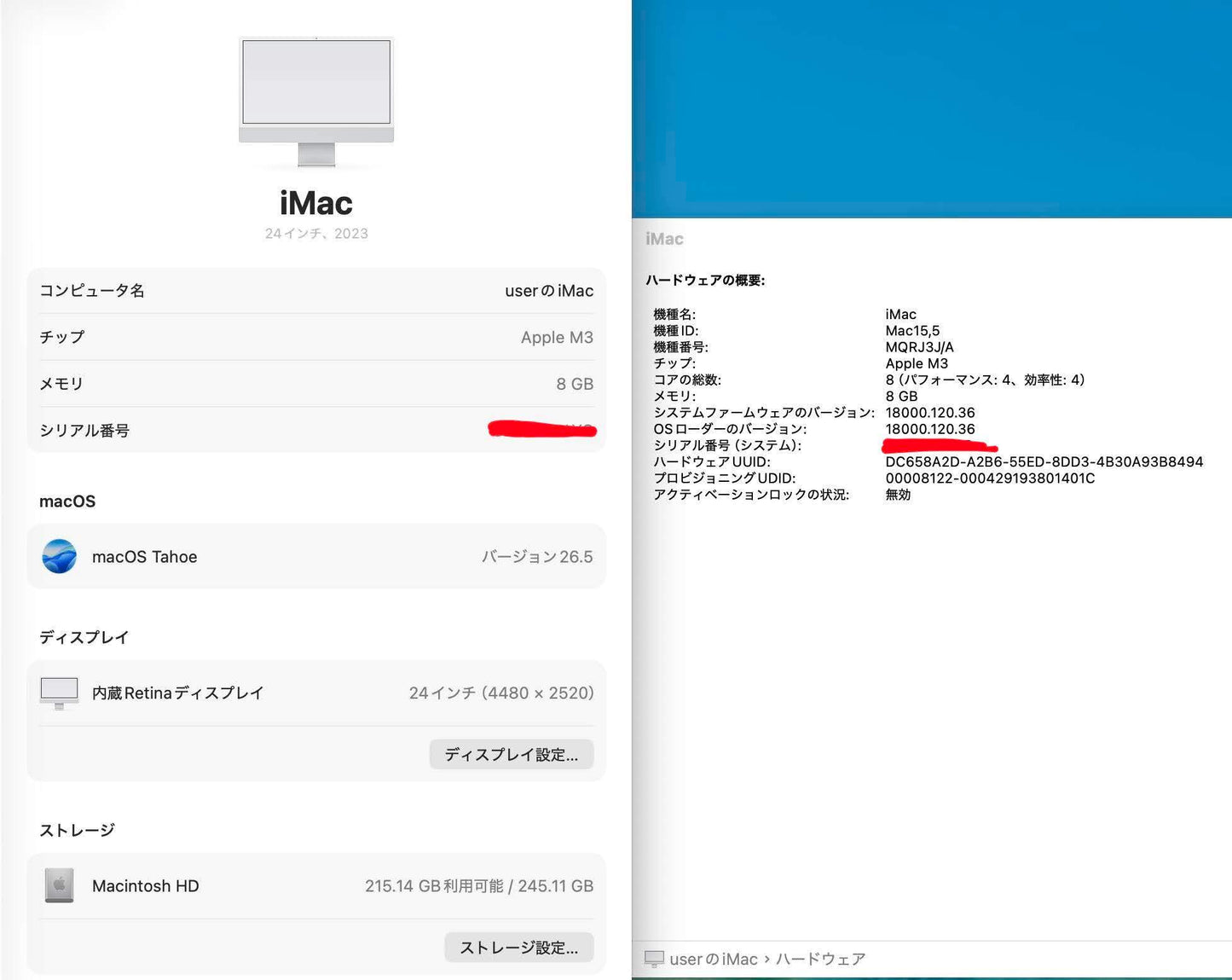Click subtitle 24インチ、2023
Screen dimensions: 1232x980
[316, 234]
